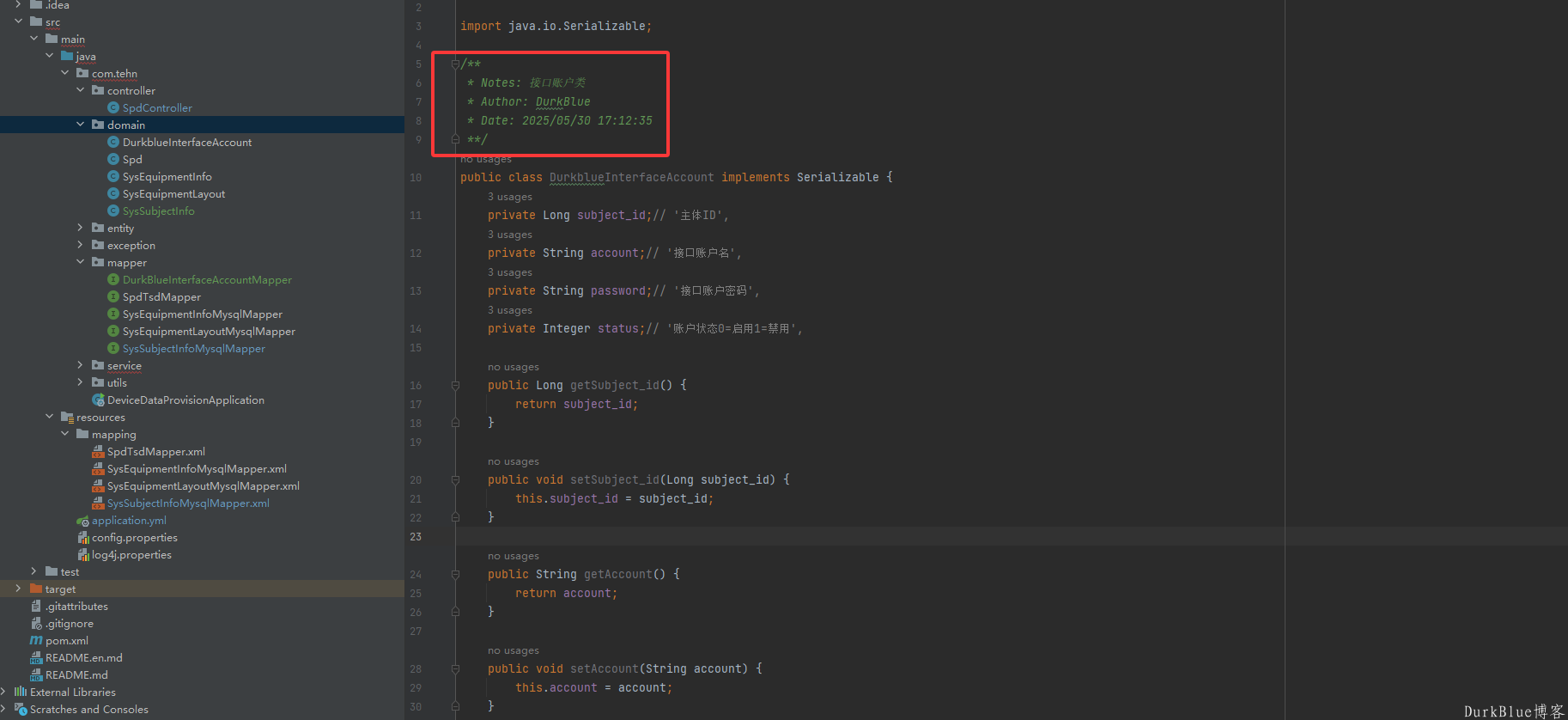Click the SysSubjectInfo class icon
Screen dimensions: 1568x720
(112, 211)
